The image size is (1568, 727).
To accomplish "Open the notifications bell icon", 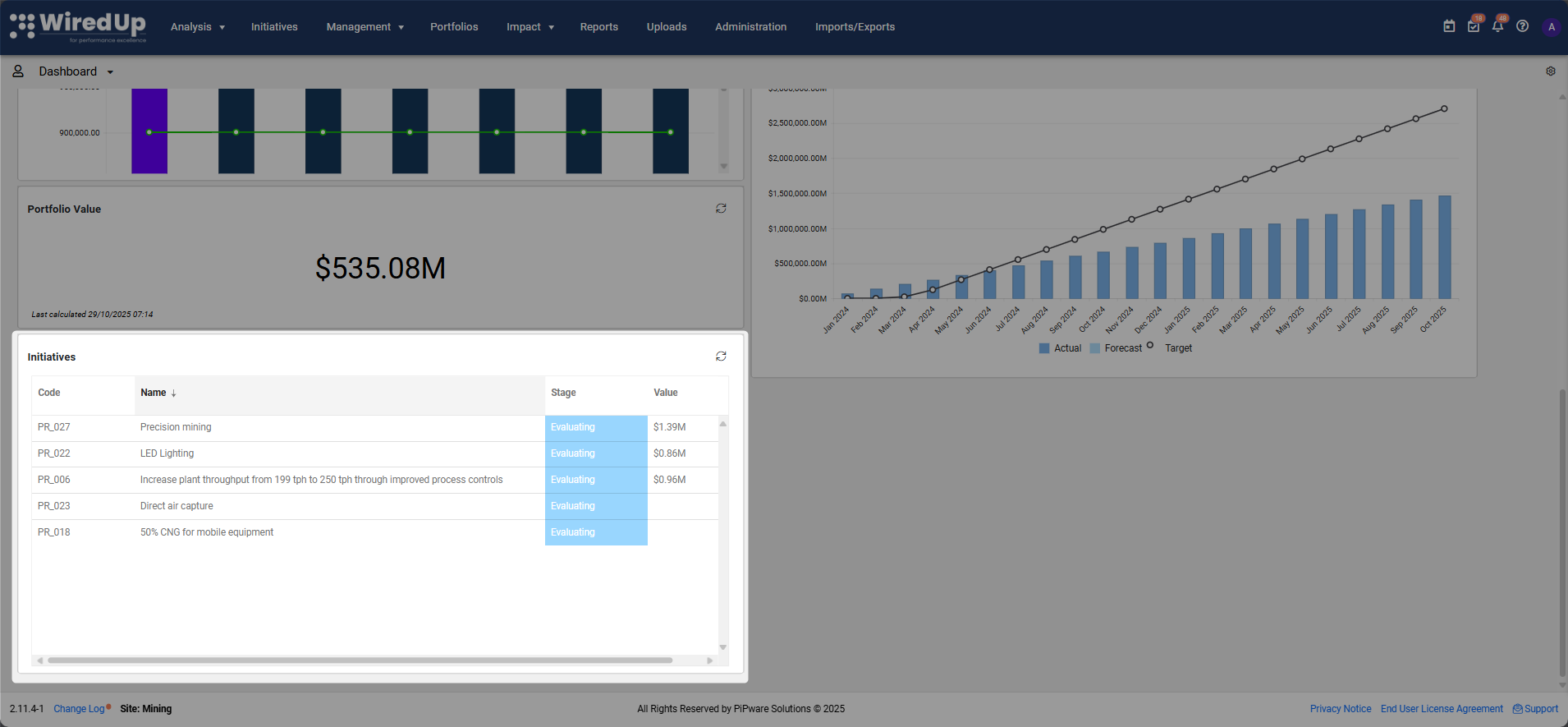I will [1497, 26].
